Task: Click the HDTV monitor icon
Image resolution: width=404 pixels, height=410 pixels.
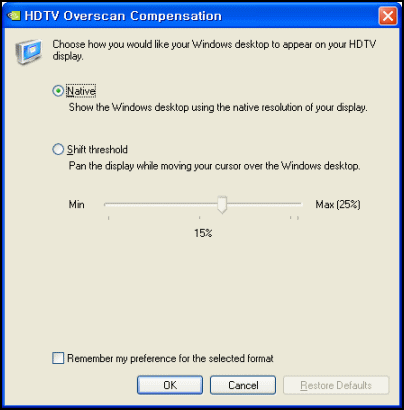Action: tap(29, 51)
